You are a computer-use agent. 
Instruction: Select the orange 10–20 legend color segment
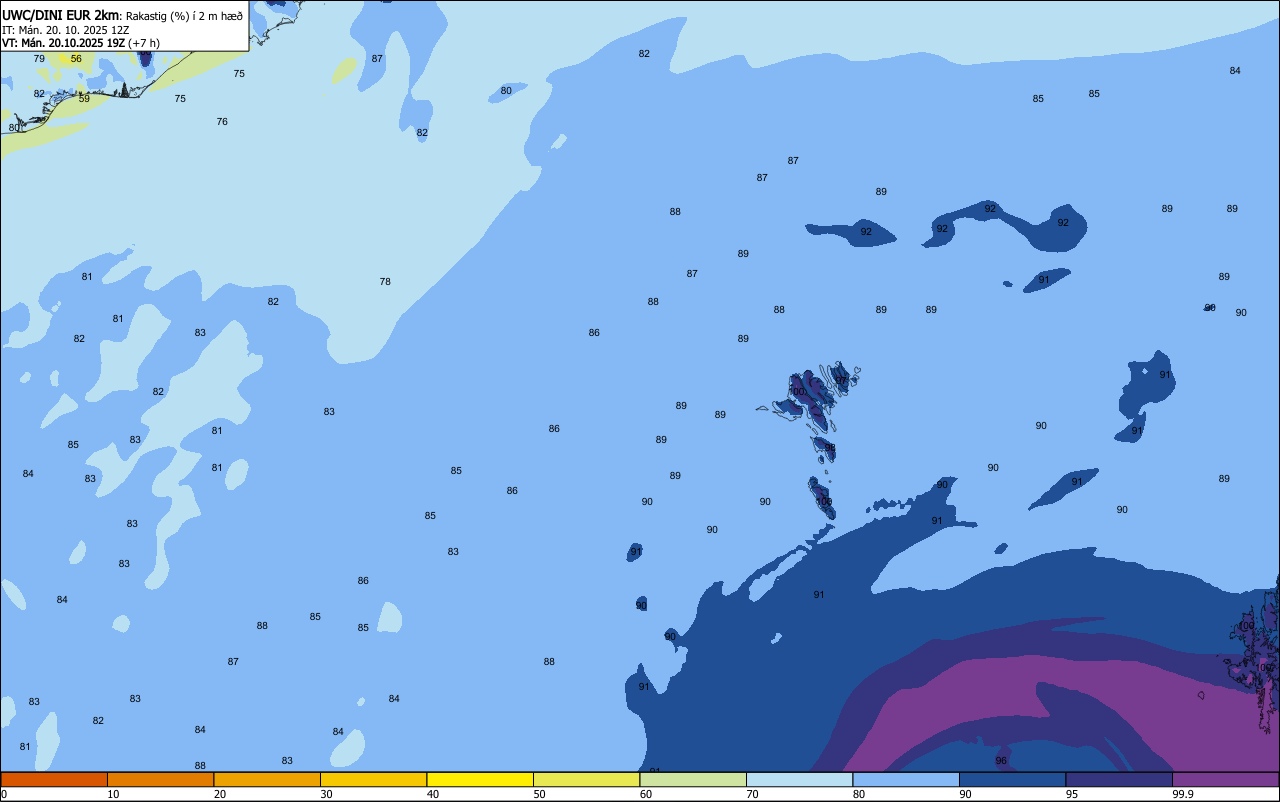click(x=160, y=779)
